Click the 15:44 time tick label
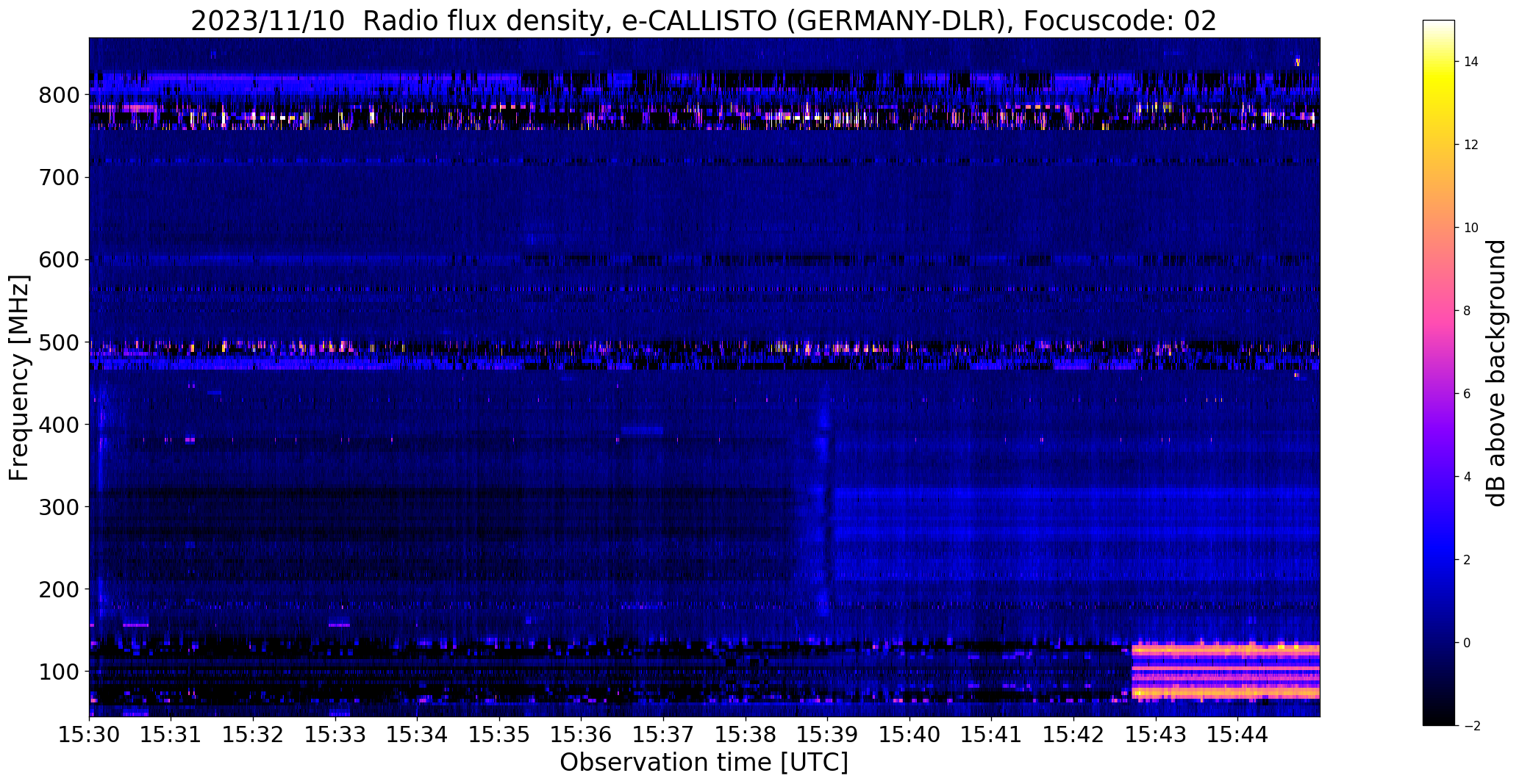 click(1238, 734)
